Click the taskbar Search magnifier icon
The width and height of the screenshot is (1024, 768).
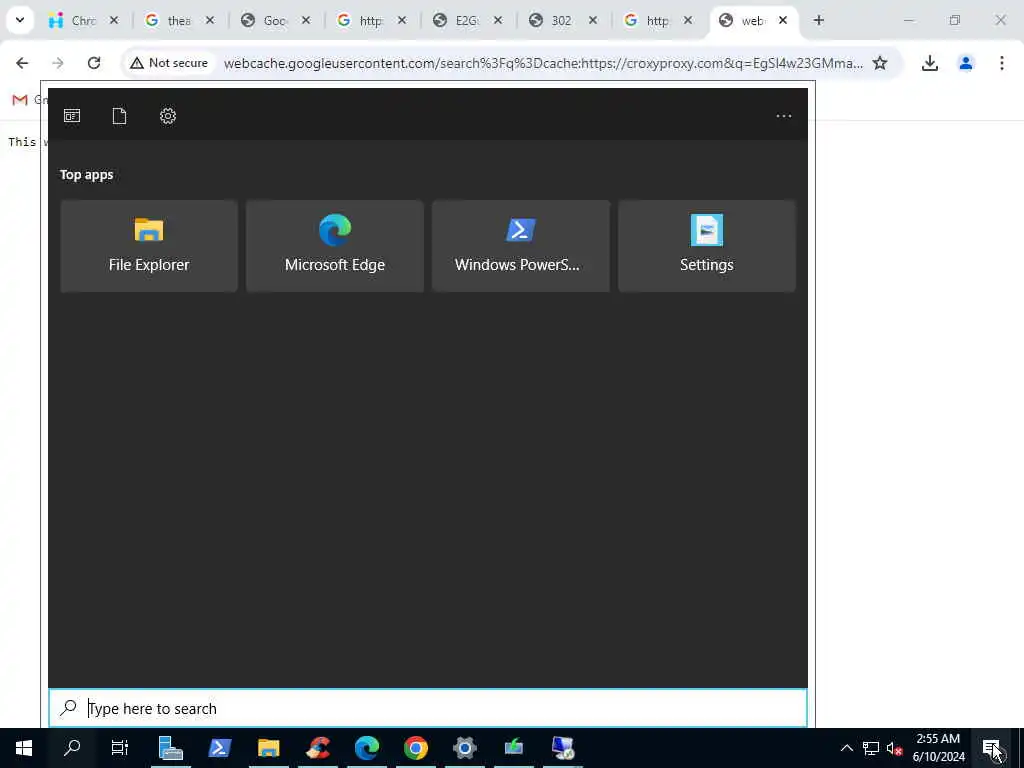[72, 748]
